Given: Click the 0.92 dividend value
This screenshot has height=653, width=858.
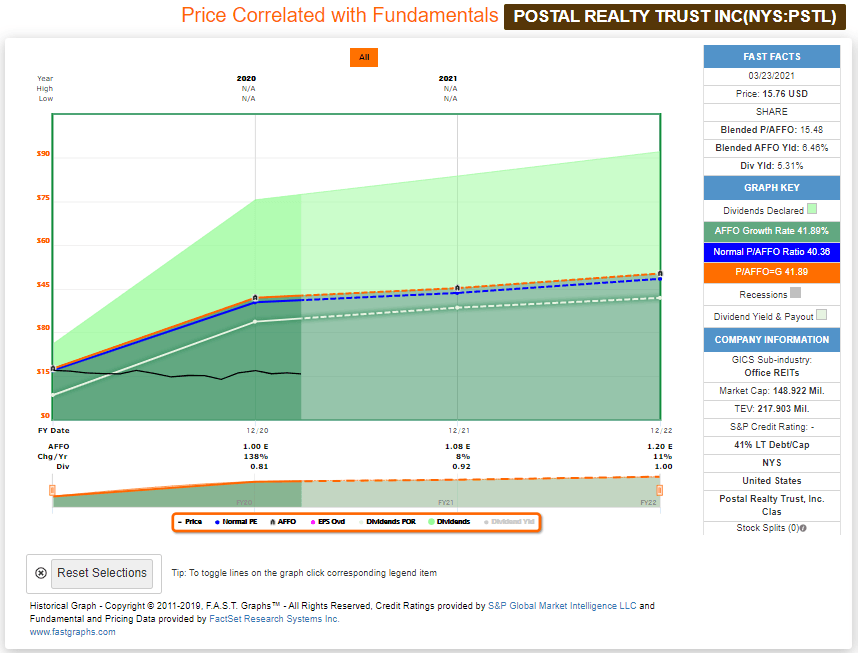Looking at the screenshot, I should tap(461, 467).
